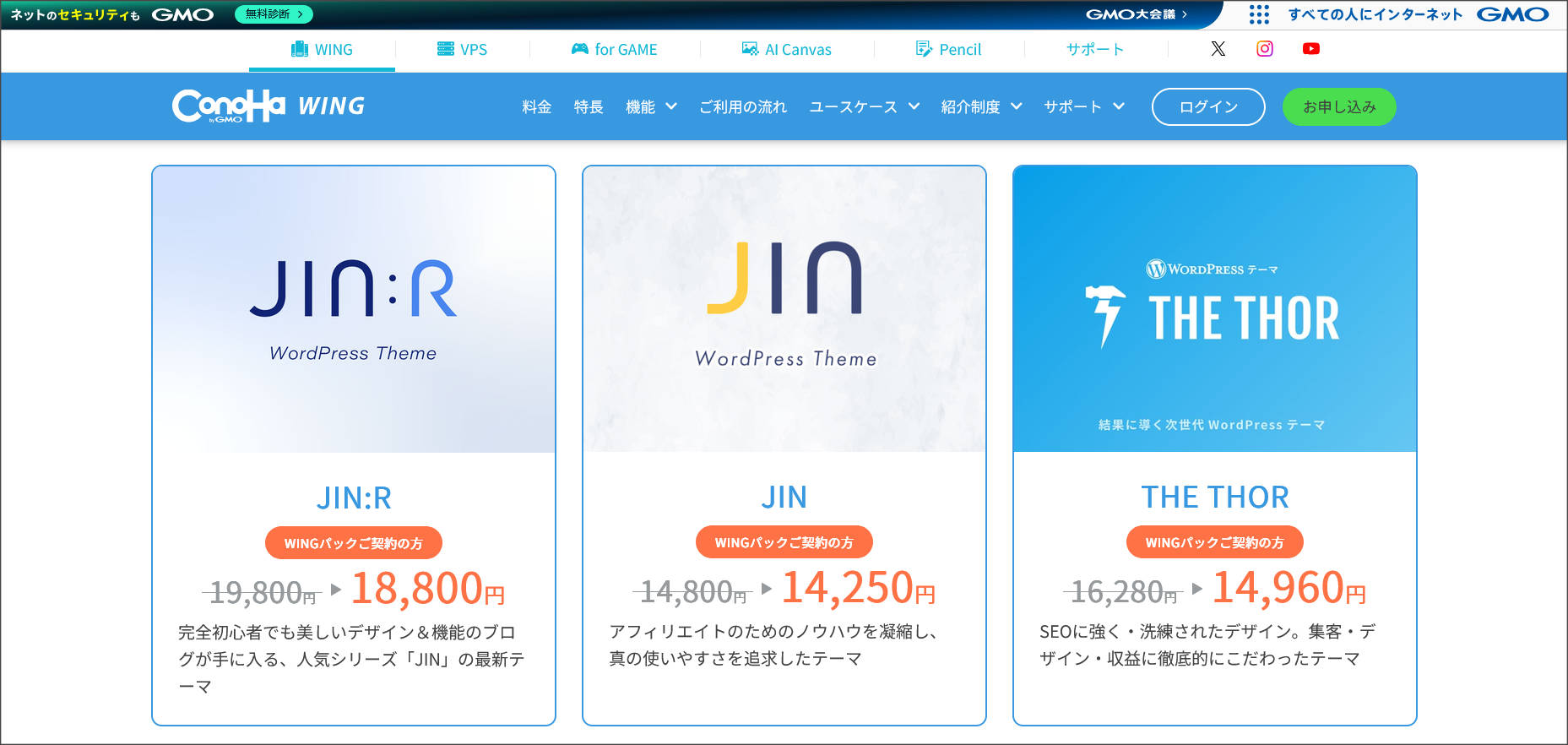Screen dimensions: 1568x745
Task: Switch to the for GAME tab
Action: (x=614, y=50)
